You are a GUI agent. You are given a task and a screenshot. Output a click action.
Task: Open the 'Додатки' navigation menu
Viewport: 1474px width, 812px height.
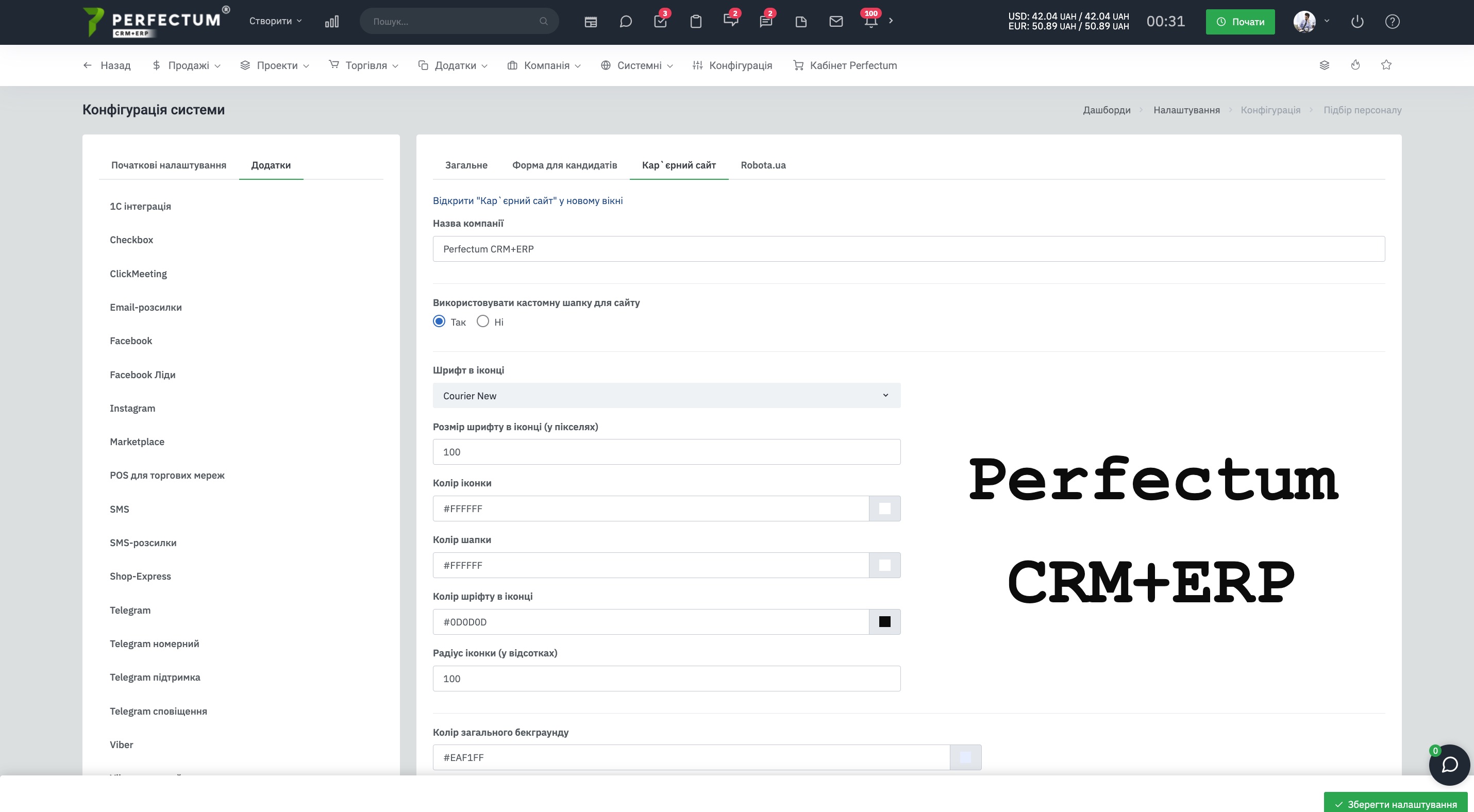point(453,65)
